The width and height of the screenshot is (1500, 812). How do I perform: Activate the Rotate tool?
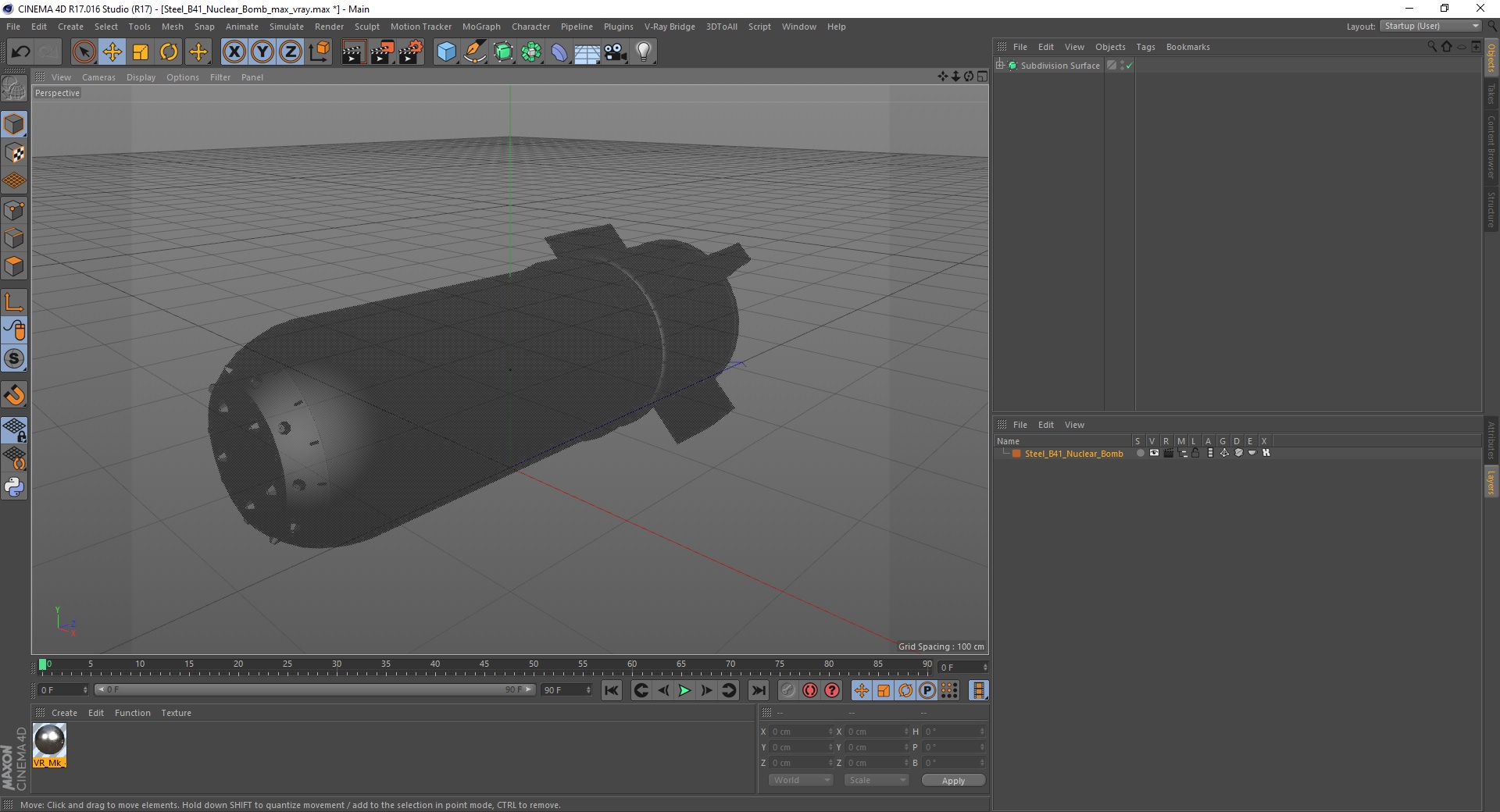point(169,52)
